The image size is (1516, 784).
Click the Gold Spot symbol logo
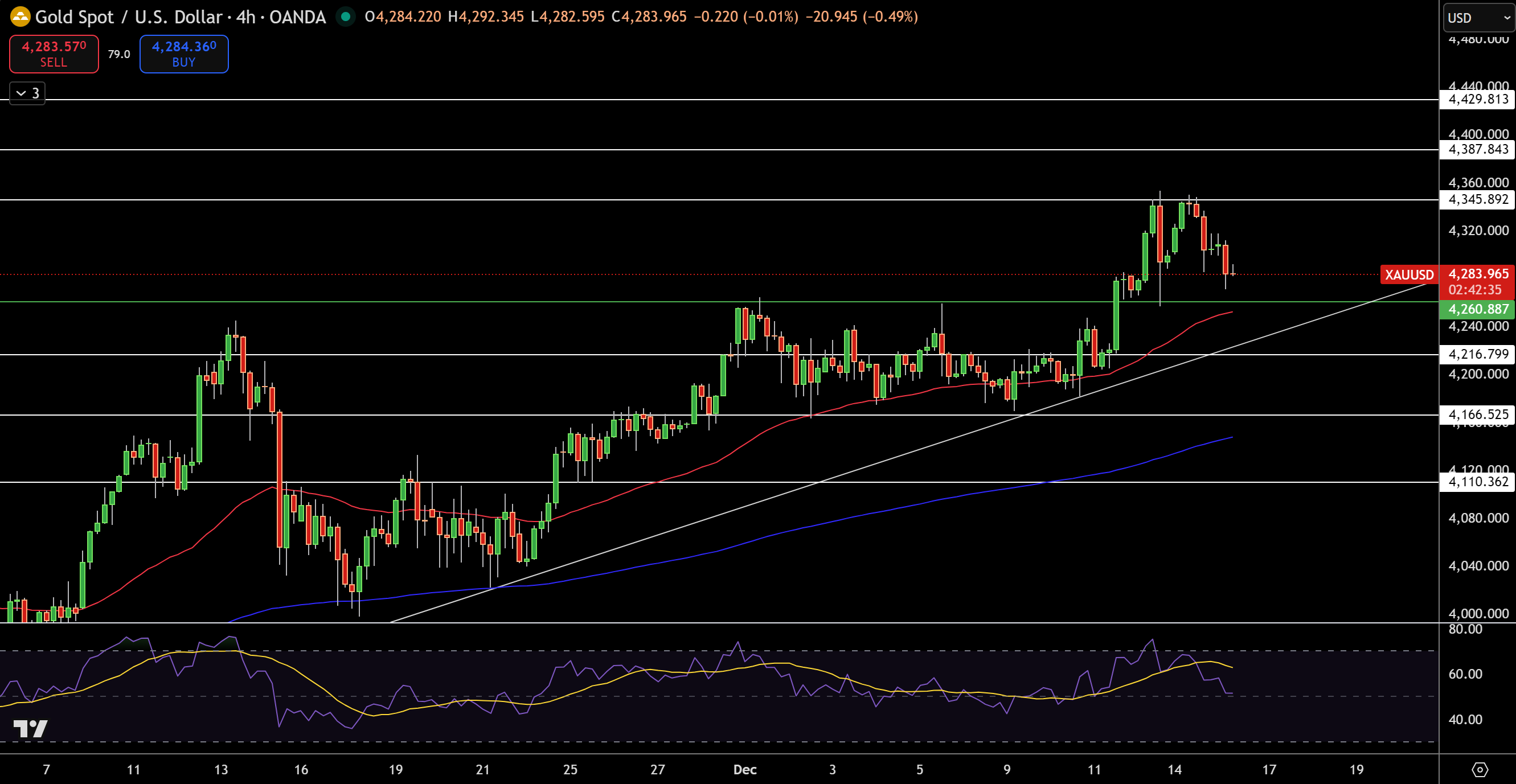tap(19, 17)
